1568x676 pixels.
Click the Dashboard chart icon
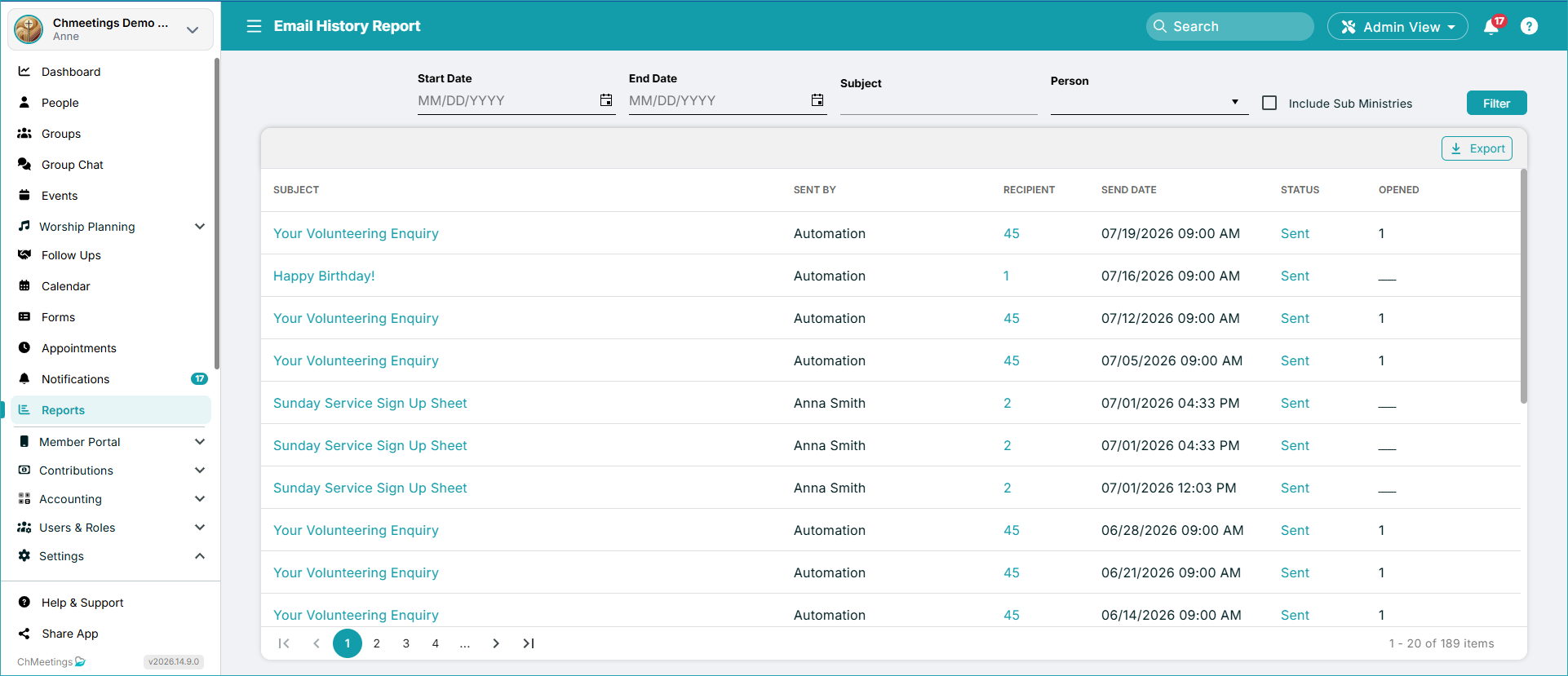[x=24, y=72]
